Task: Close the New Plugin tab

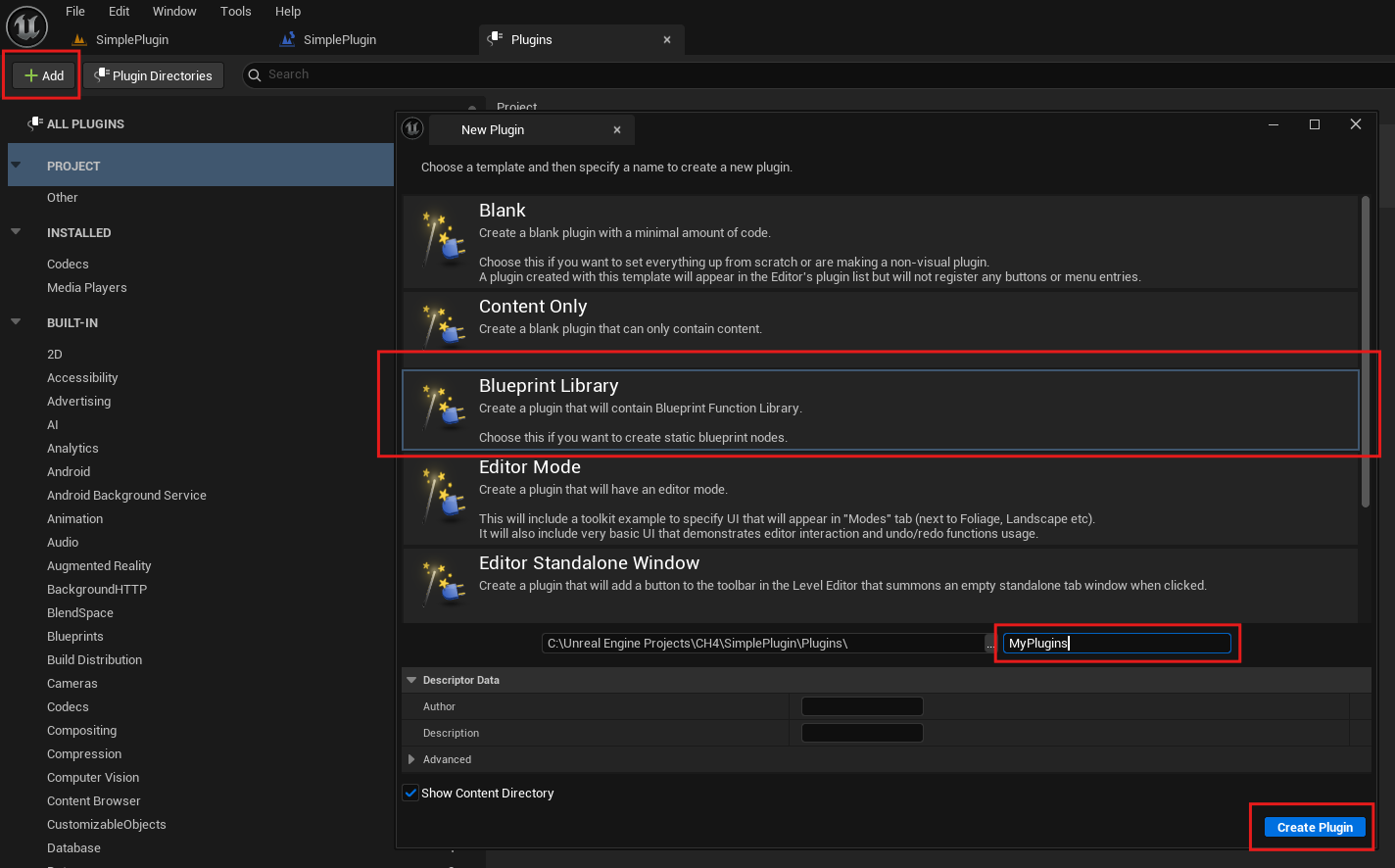Action: click(x=617, y=129)
